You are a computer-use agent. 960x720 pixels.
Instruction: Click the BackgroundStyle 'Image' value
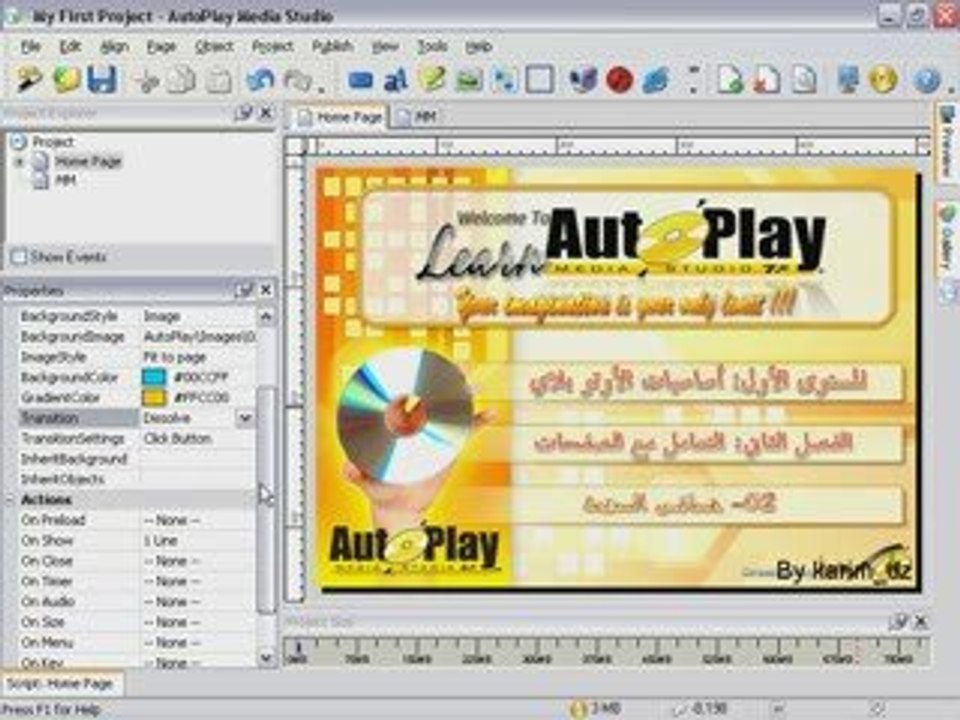pyautogui.click(x=162, y=317)
